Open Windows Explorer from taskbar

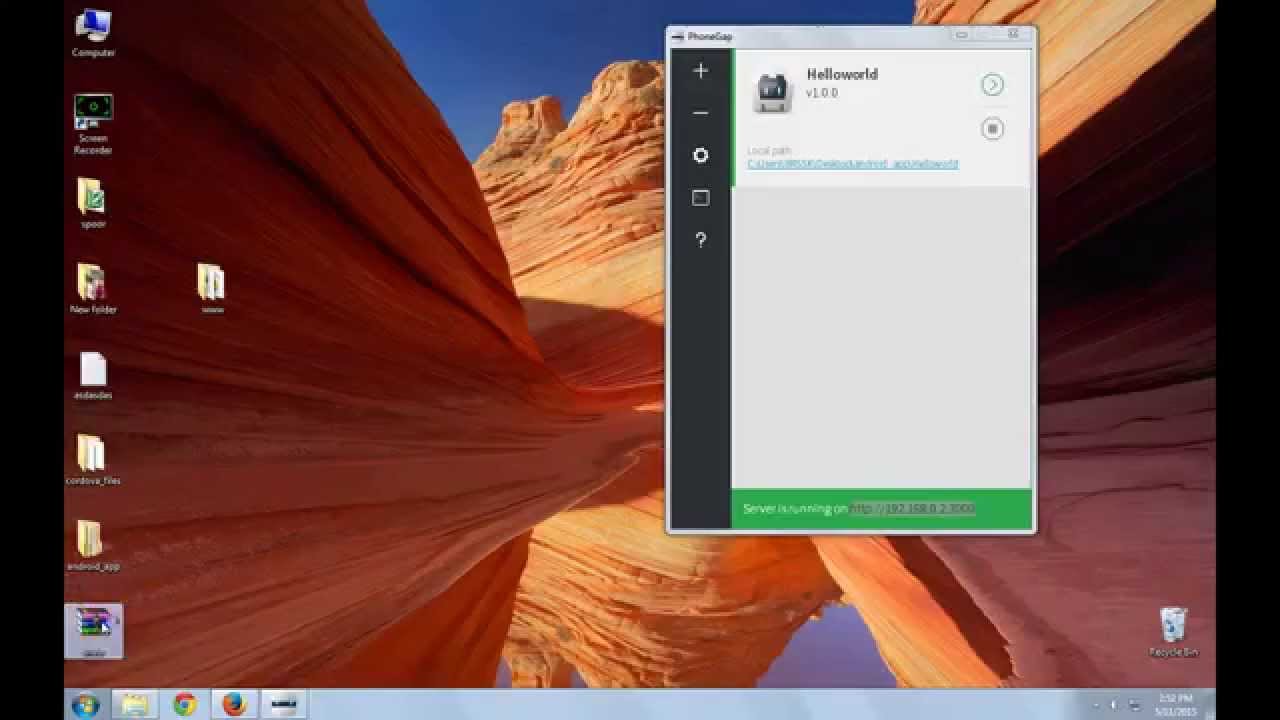pyautogui.click(x=135, y=704)
